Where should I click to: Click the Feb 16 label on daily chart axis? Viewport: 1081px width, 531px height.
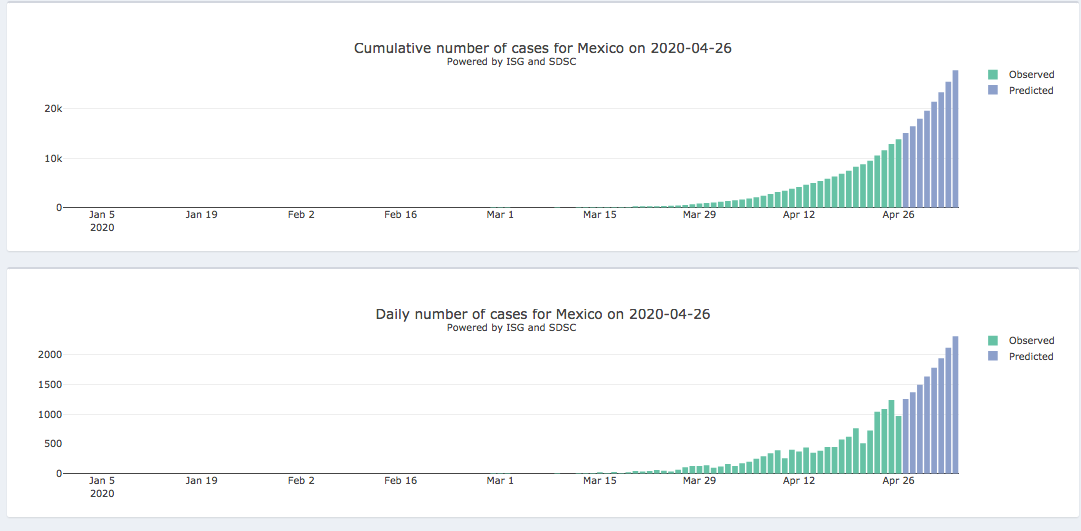tap(400, 480)
